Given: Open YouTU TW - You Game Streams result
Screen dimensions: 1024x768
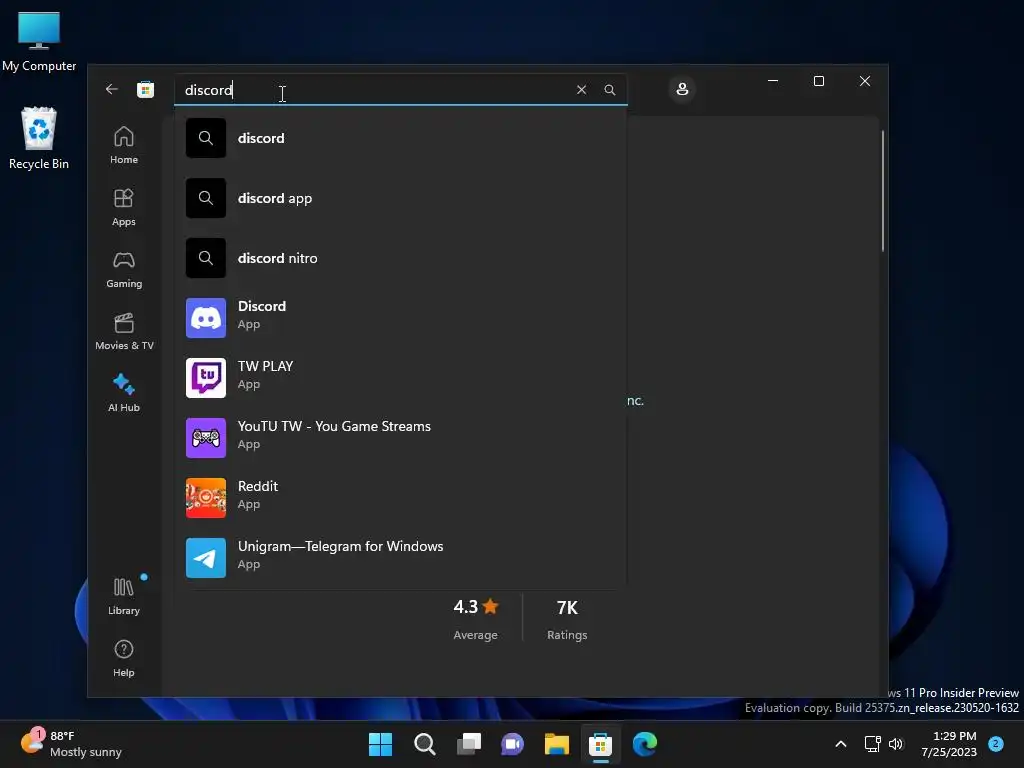Looking at the screenshot, I should 400,438.
